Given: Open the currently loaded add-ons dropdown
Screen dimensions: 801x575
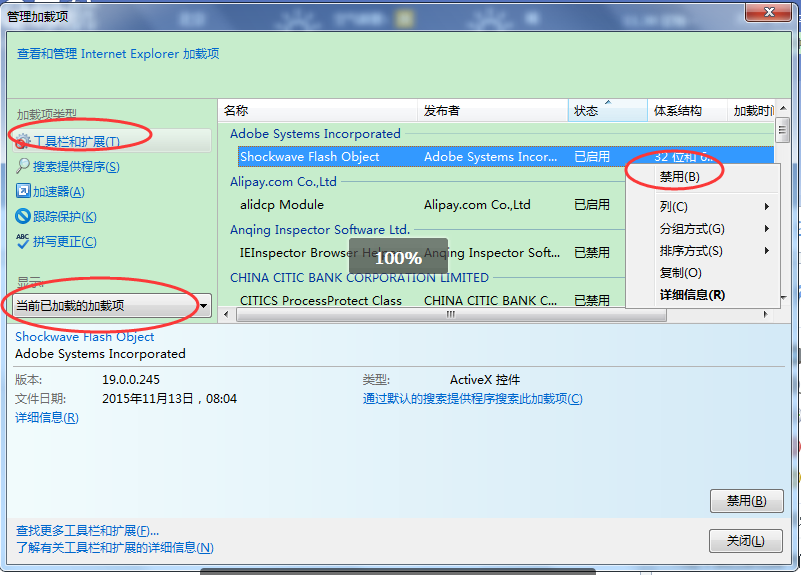Looking at the screenshot, I should (113, 306).
